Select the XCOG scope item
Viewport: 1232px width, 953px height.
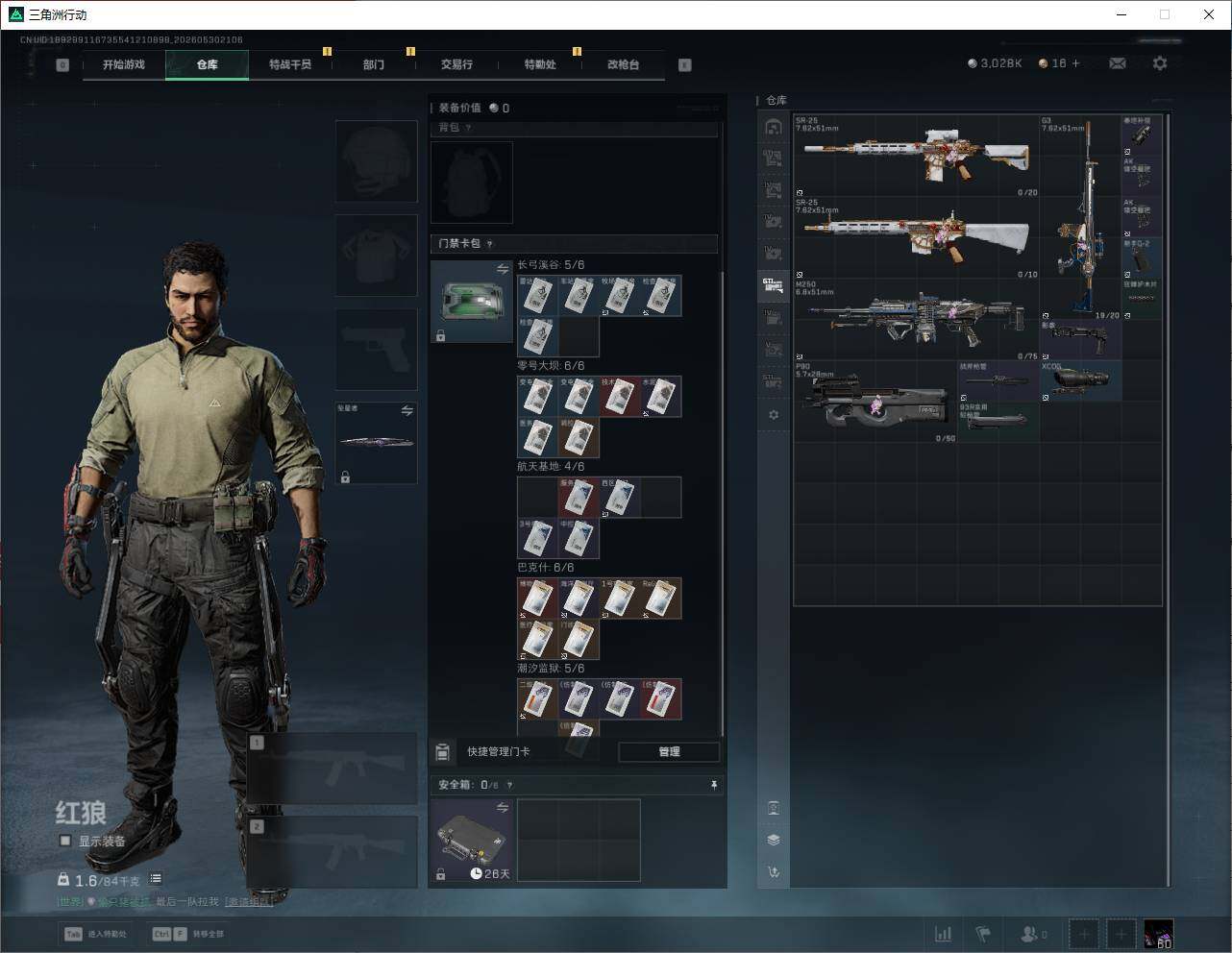pos(1080,381)
